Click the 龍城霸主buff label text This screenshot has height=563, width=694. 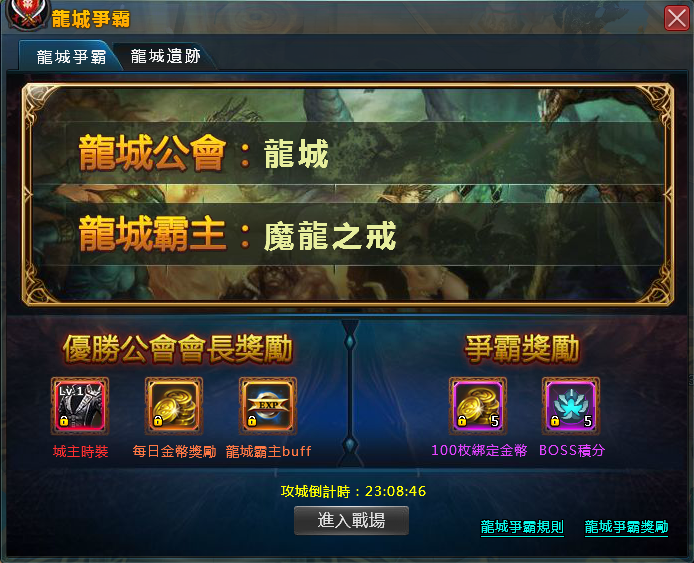[269, 451]
